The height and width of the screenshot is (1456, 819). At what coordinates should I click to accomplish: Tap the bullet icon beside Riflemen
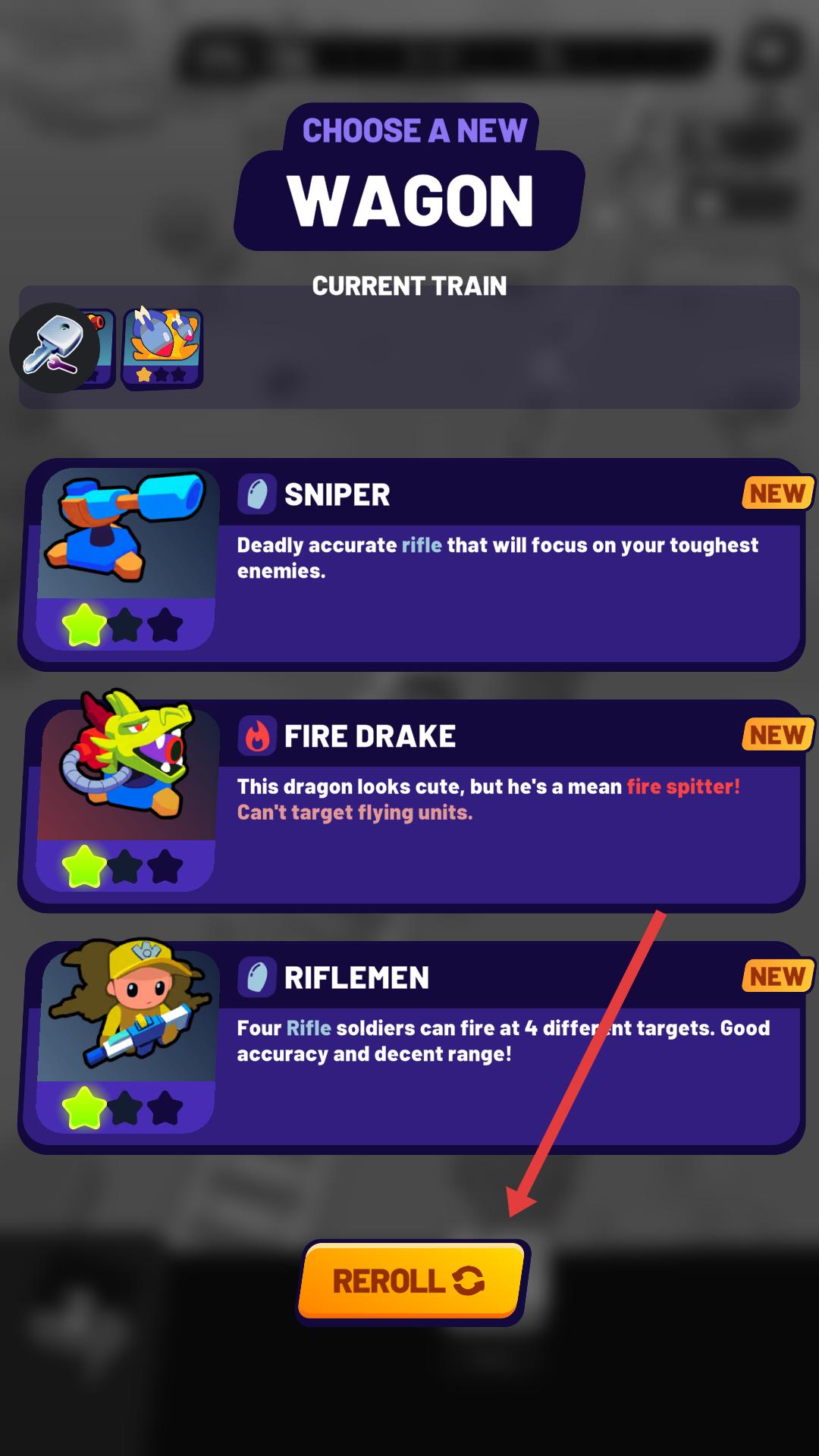point(257,977)
